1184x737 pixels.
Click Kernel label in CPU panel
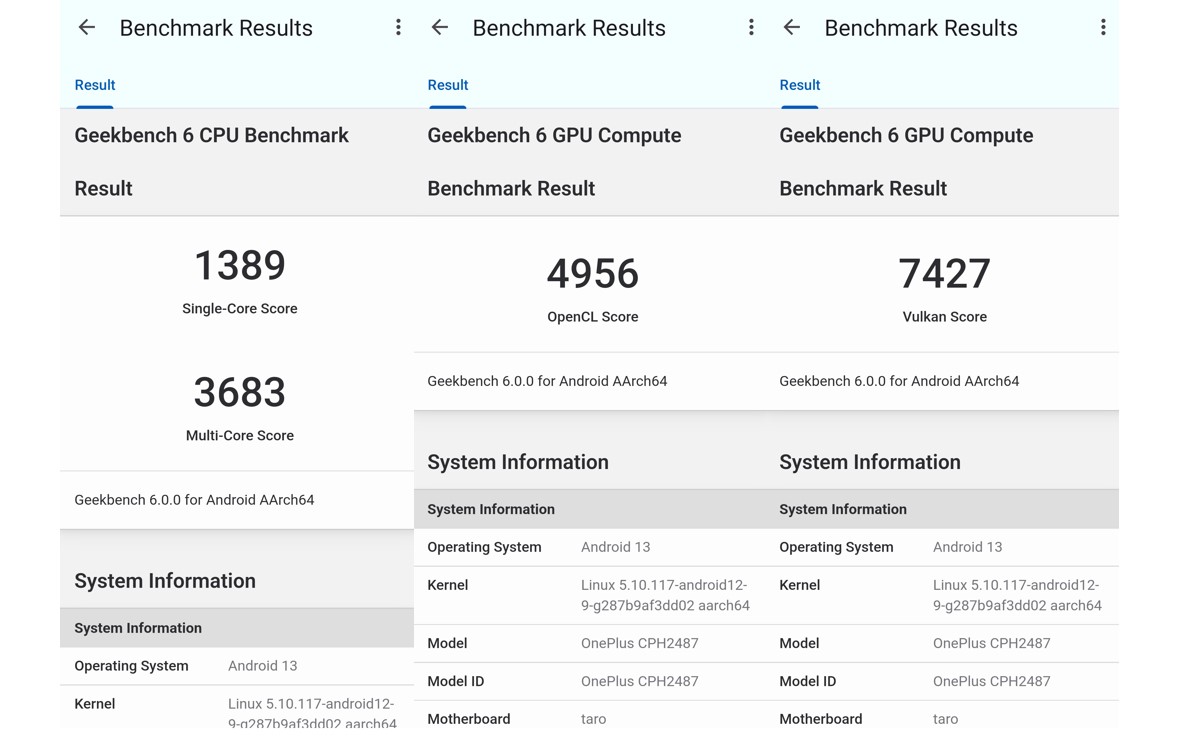[94, 704]
